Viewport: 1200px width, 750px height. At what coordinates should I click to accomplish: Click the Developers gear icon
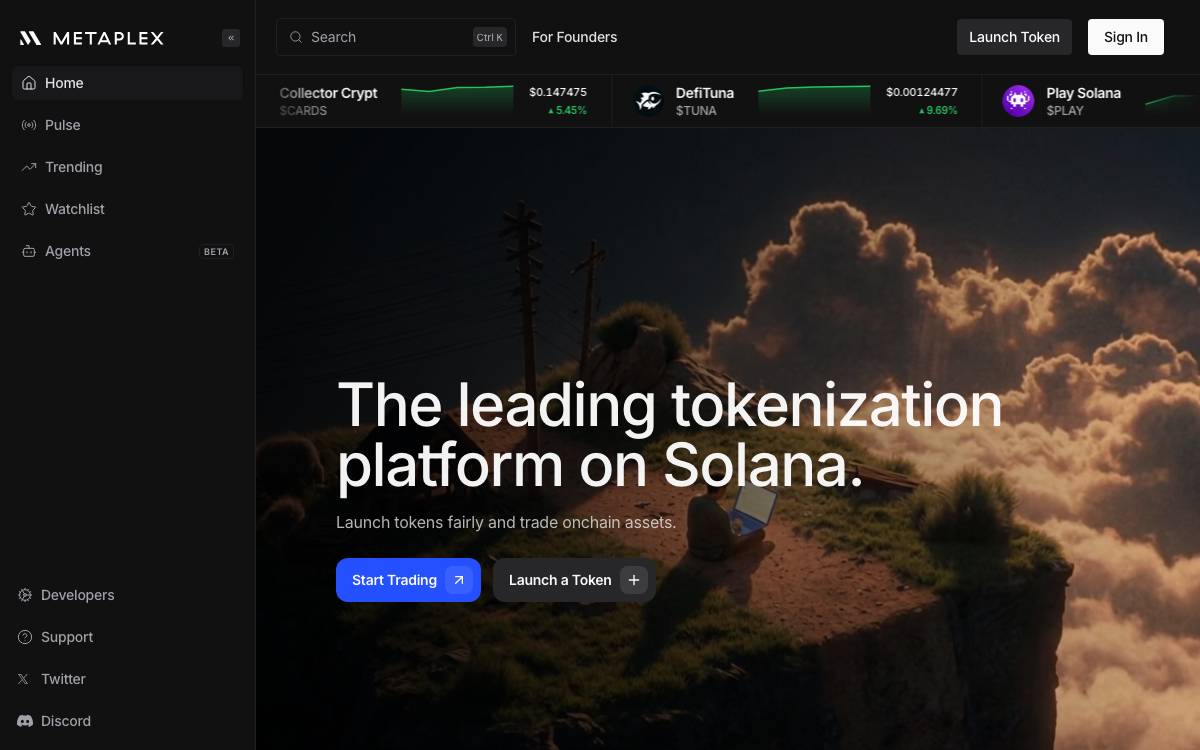click(x=25, y=595)
